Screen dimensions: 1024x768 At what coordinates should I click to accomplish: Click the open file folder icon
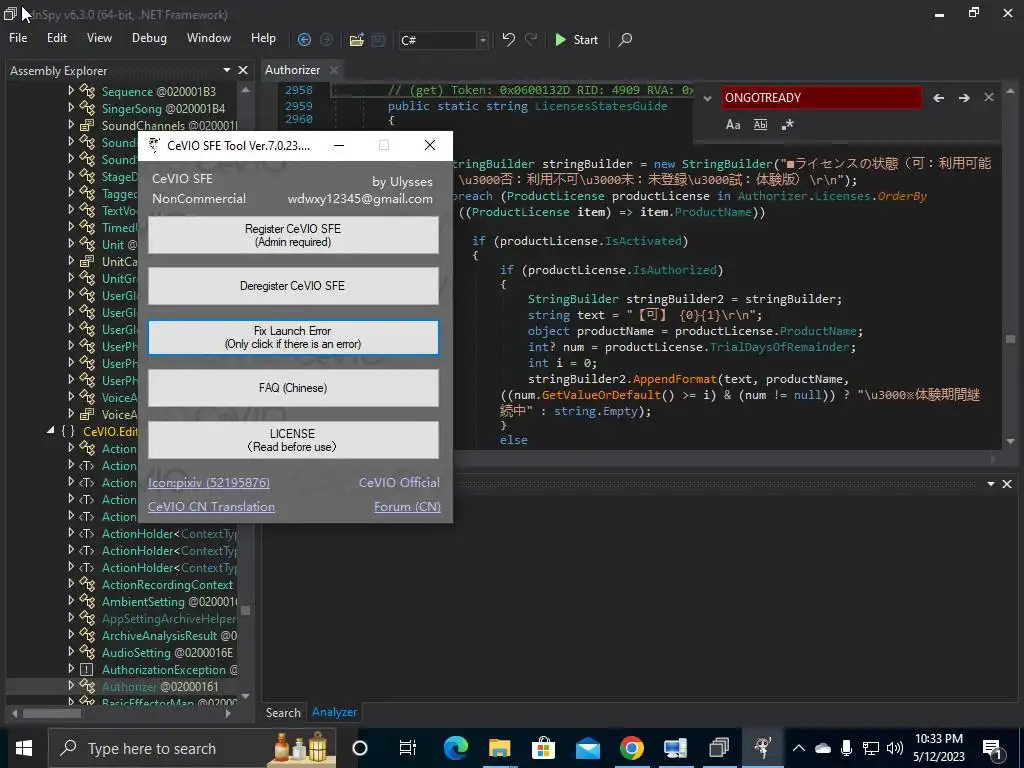(357, 40)
